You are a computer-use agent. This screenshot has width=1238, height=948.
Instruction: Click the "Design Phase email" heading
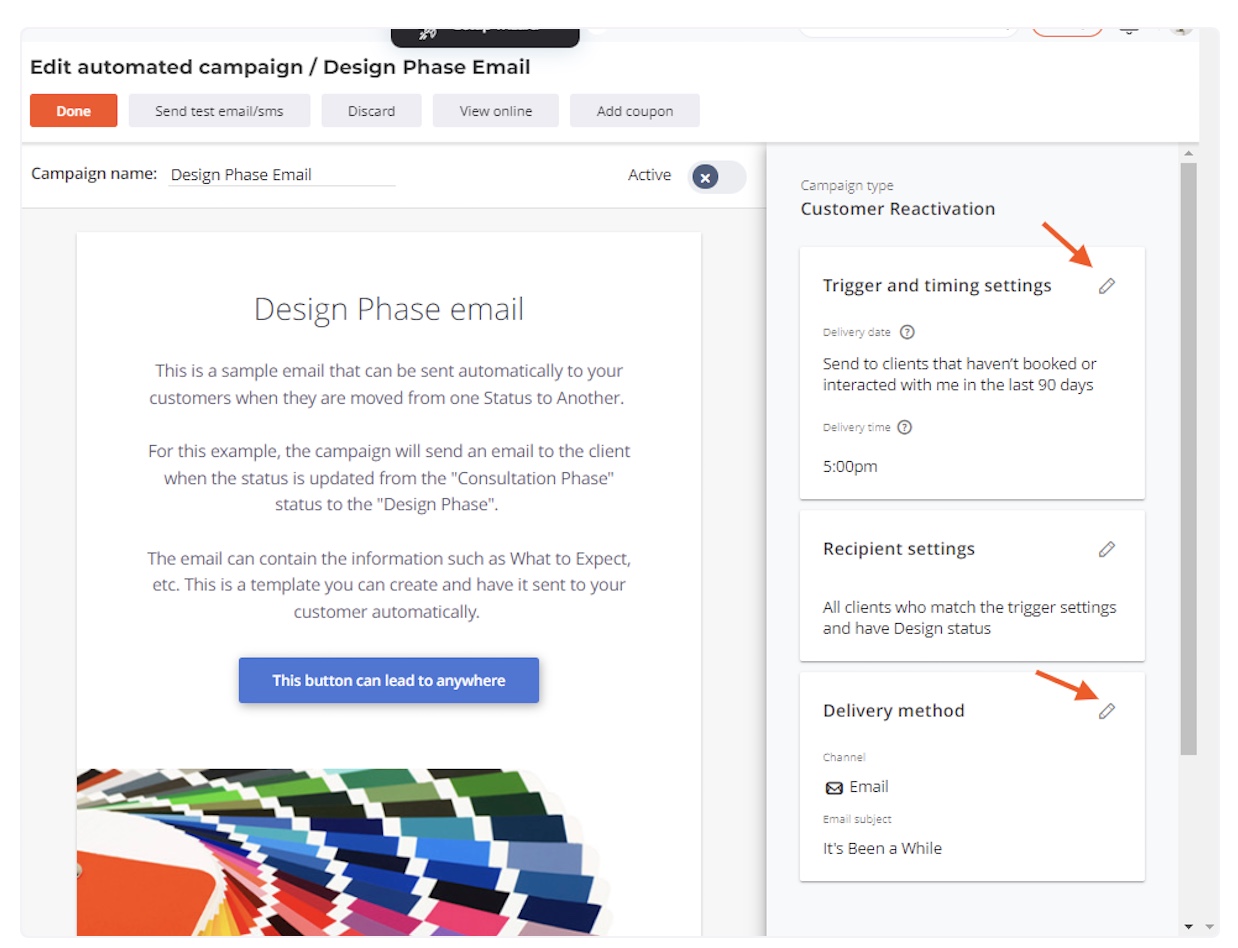[x=389, y=309]
